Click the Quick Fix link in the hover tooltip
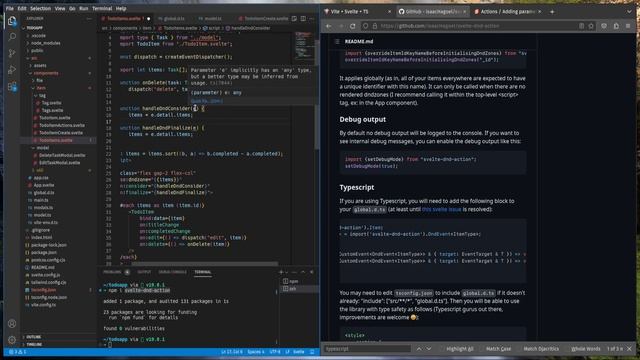 206,100
